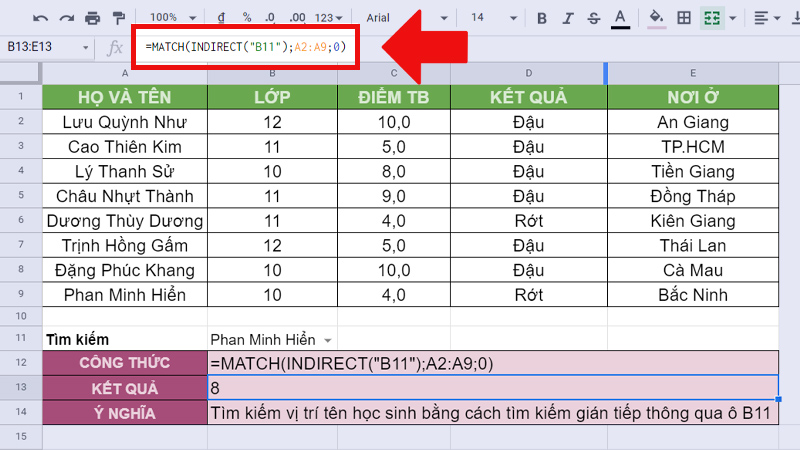This screenshot has height=450, width=800.
Task: Click the select-all corner box
Action: (20, 73)
